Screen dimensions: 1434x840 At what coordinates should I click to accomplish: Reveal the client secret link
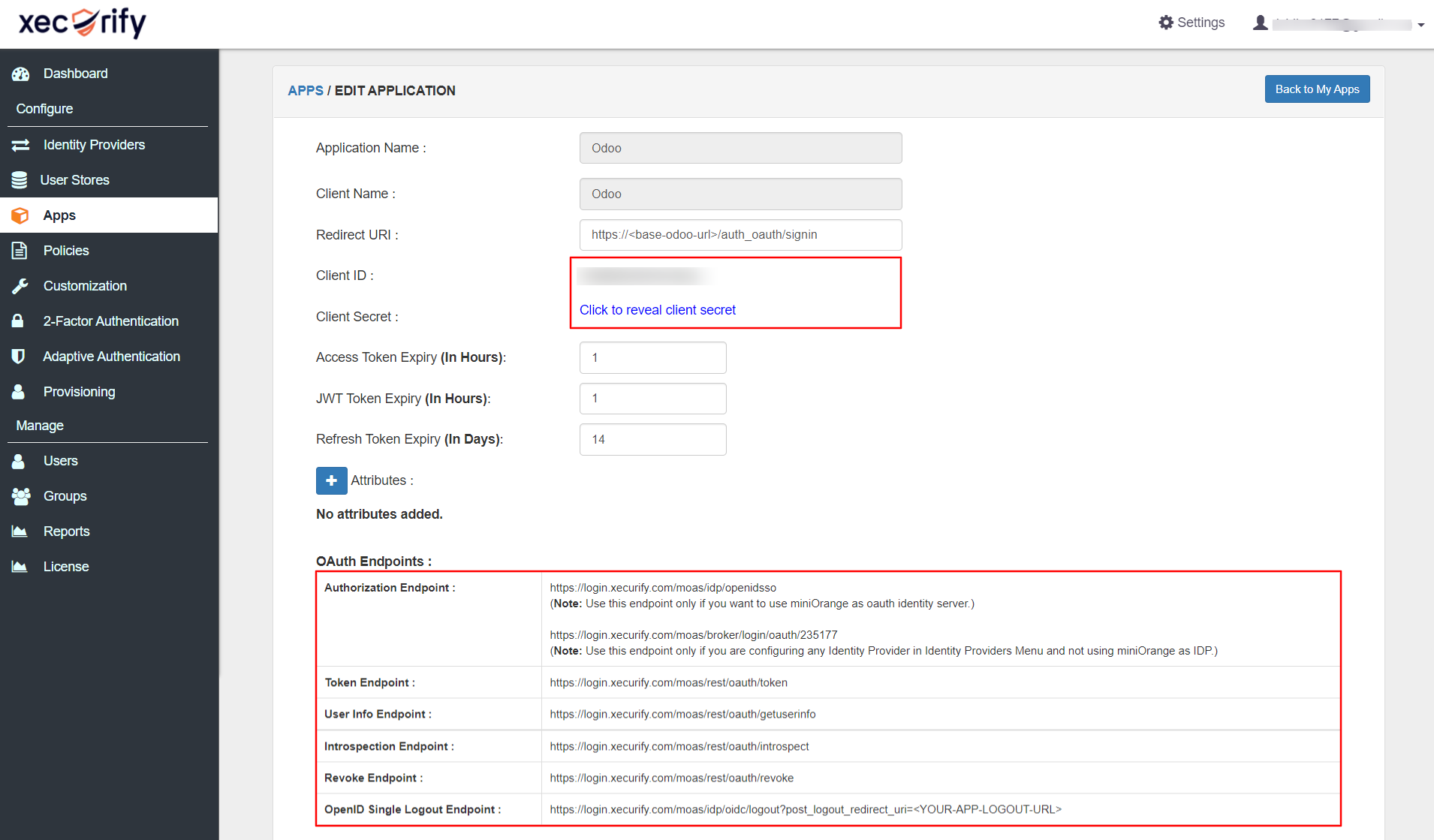coord(657,310)
